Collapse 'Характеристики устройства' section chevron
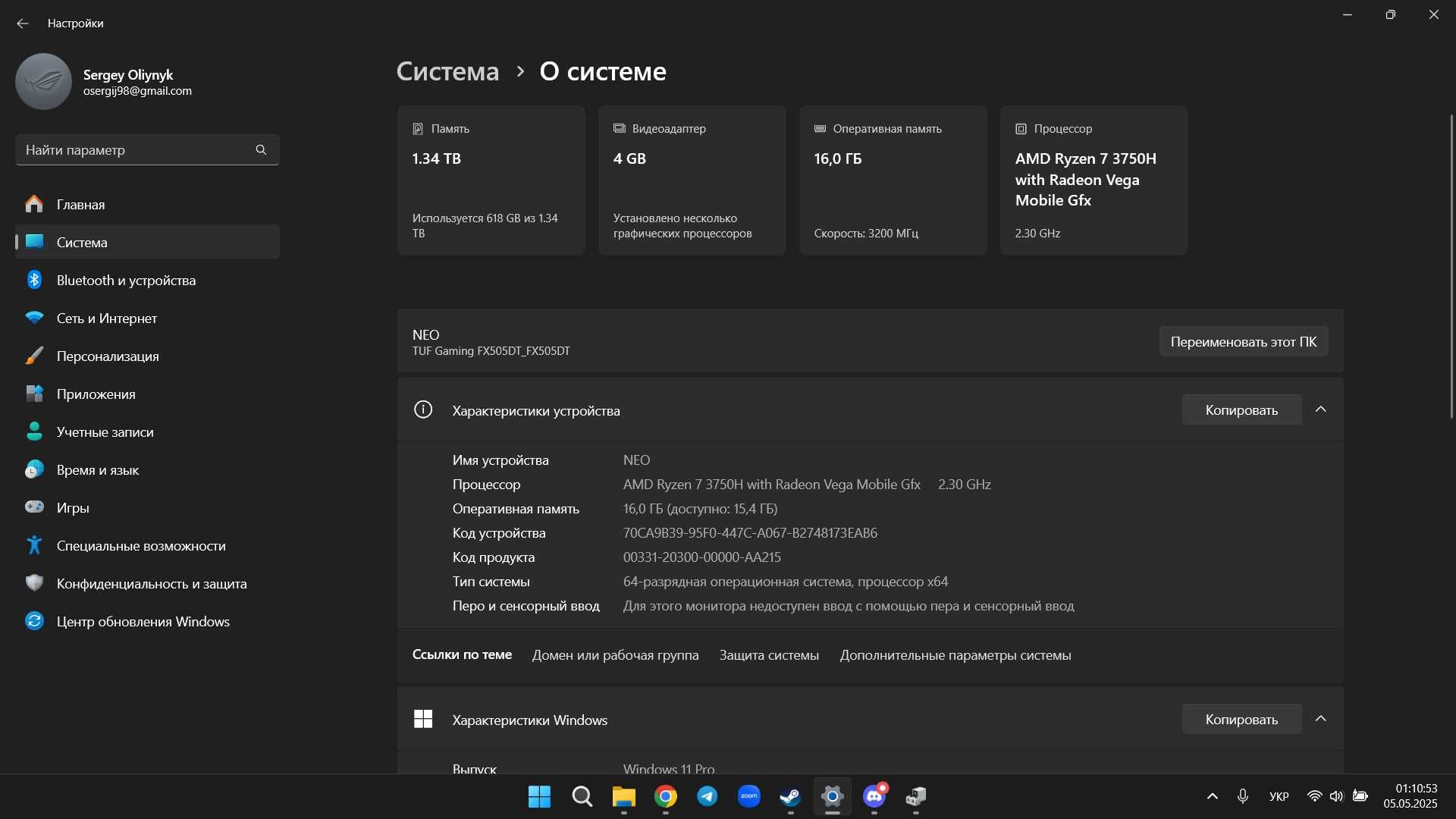The image size is (1456, 819). [x=1320, y=409]
